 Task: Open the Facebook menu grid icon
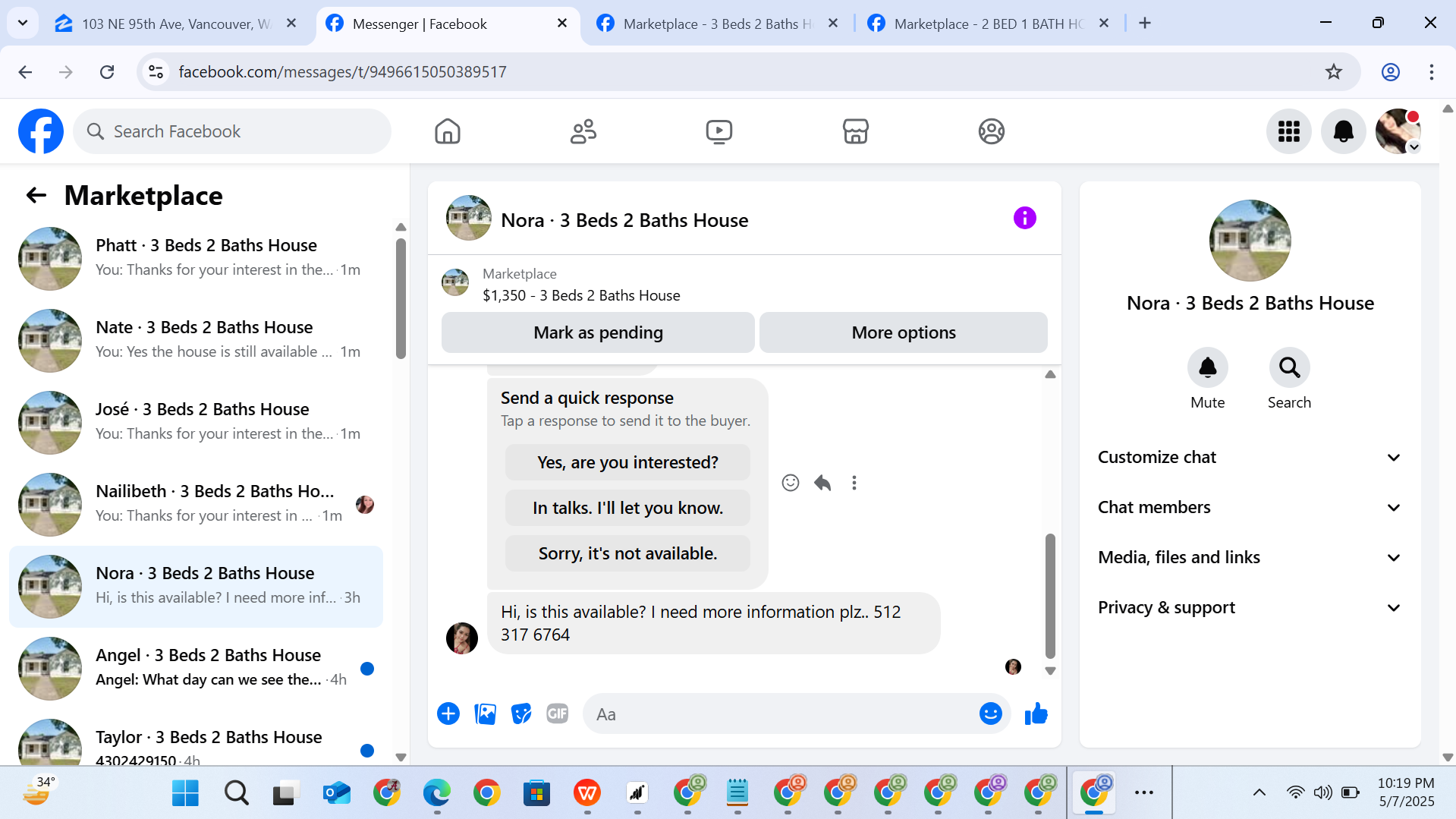coord(1288,131)
